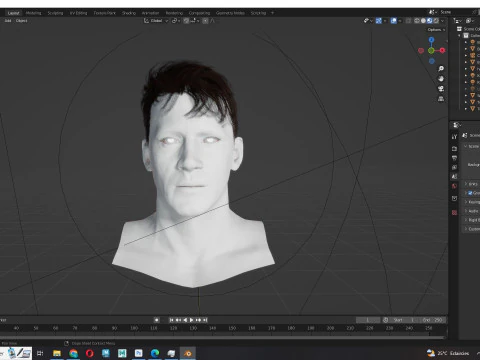
Task: Click the pan view hand icon
Action: click(x=441, y=79)
